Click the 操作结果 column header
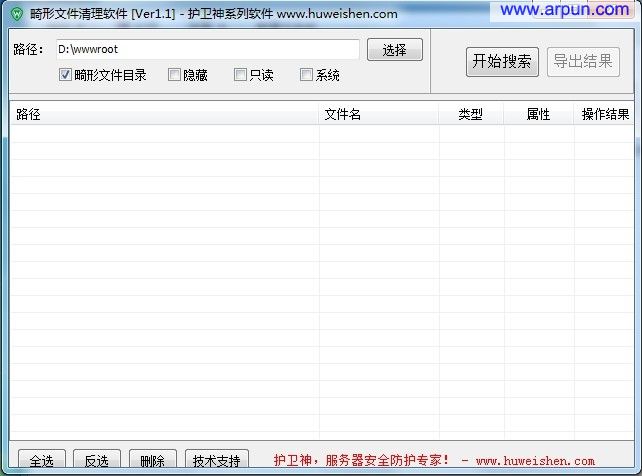Screen dimensions: 642x476 pos(604,114)
